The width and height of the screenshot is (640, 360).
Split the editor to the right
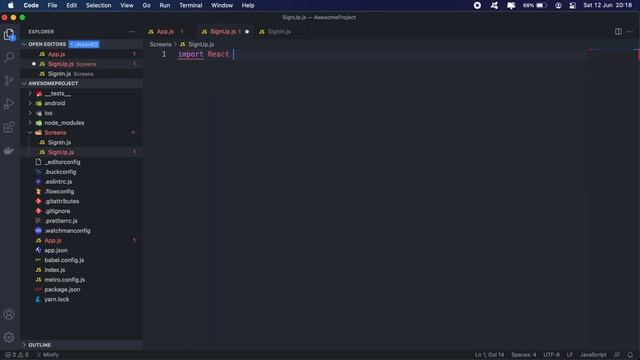tap(618, 31)
